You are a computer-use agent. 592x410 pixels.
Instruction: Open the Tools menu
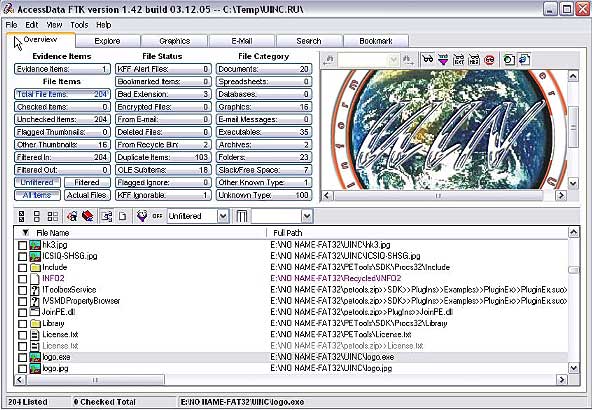pos(79,25)
